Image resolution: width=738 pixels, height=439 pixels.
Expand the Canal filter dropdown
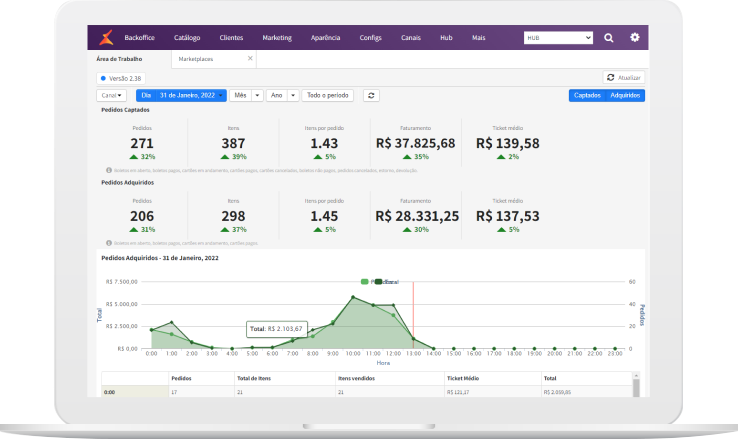(111, 95)
